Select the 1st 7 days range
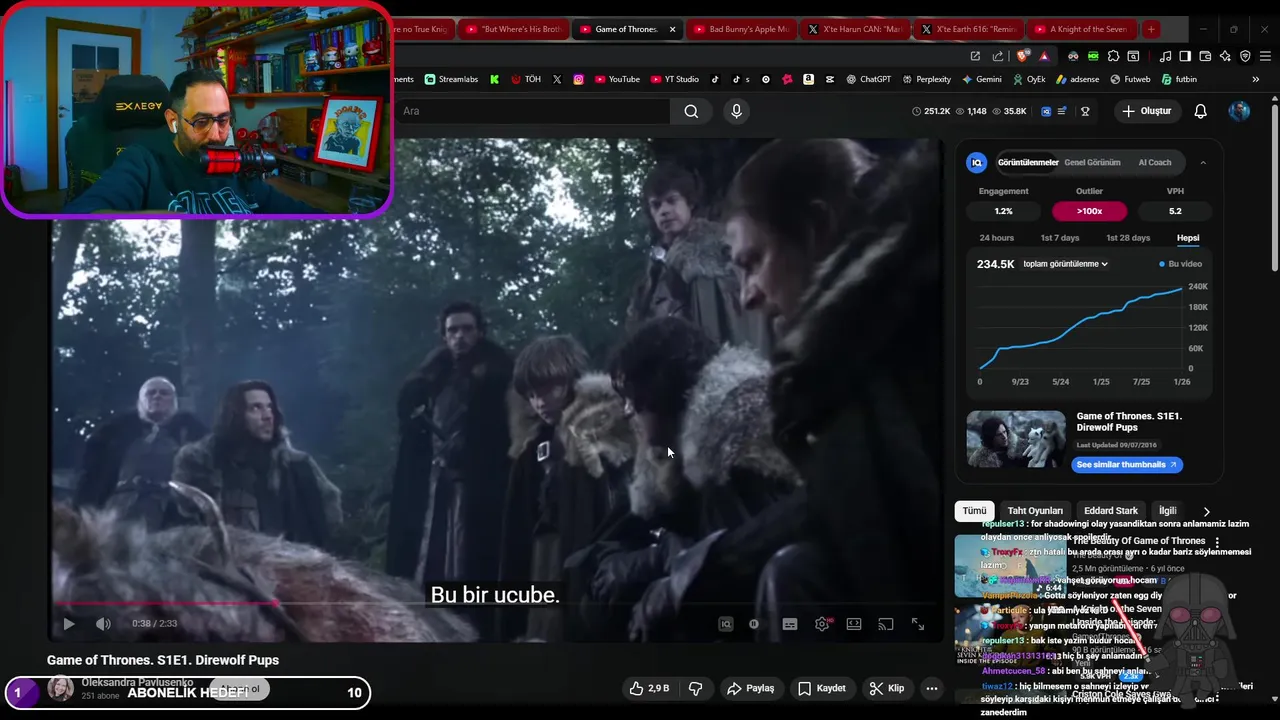1280x720 pixels. [x=1060, y=238]
